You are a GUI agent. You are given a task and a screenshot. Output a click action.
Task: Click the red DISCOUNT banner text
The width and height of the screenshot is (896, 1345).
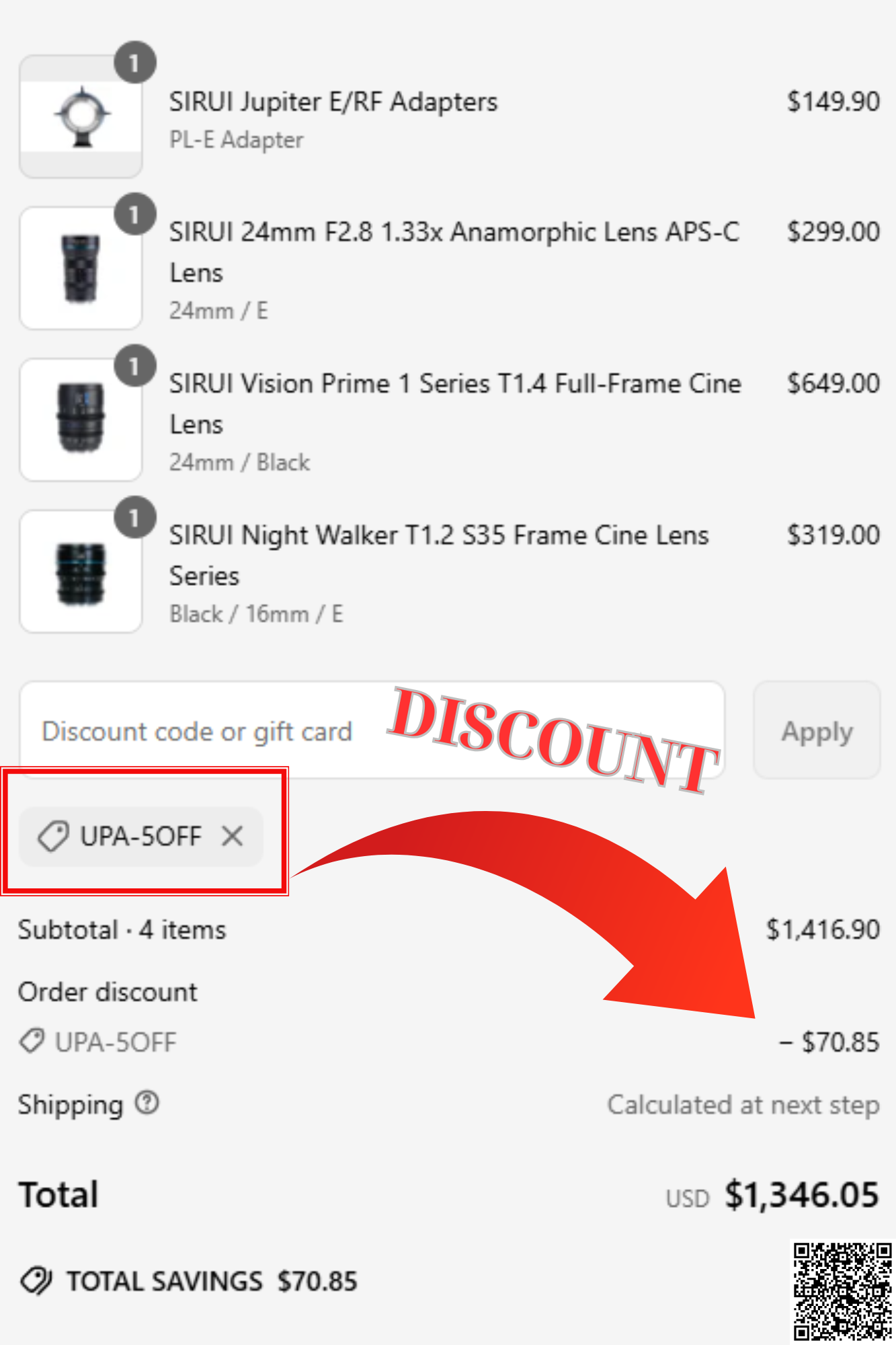(553, 740)
